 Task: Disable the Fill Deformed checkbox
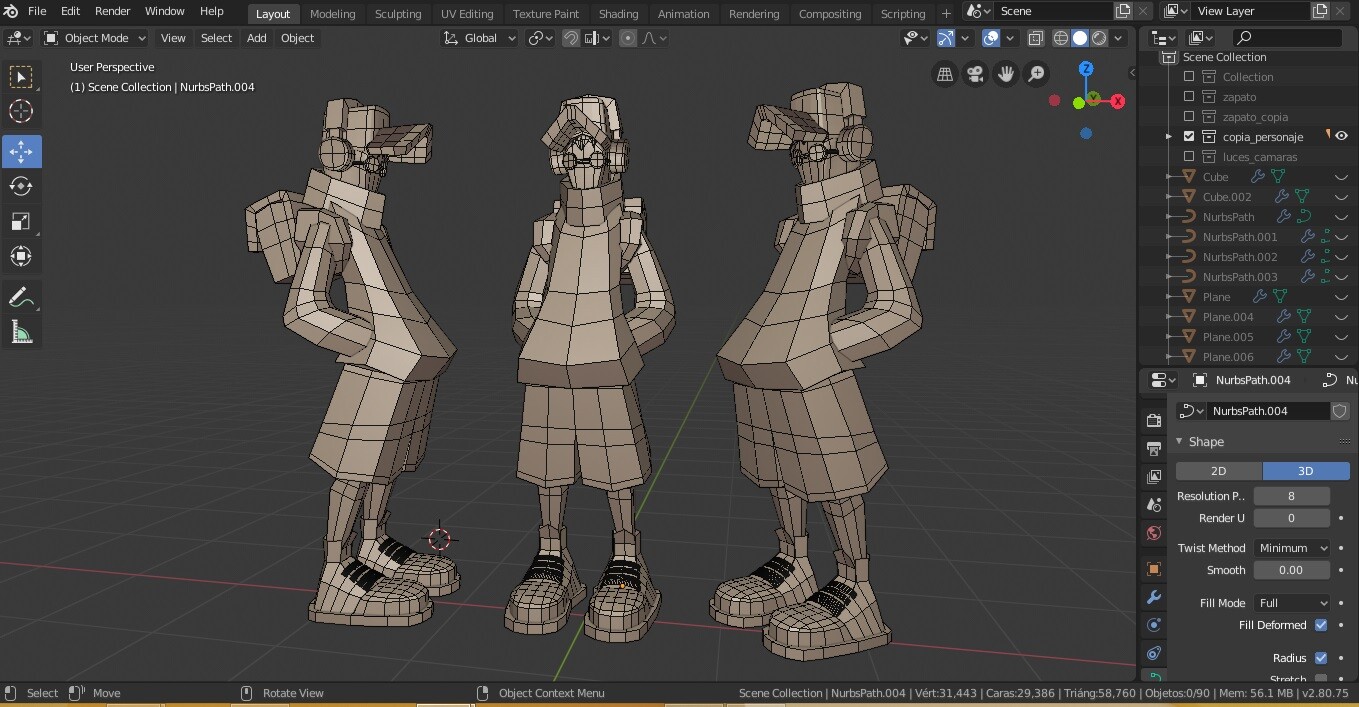[1321, 625]
